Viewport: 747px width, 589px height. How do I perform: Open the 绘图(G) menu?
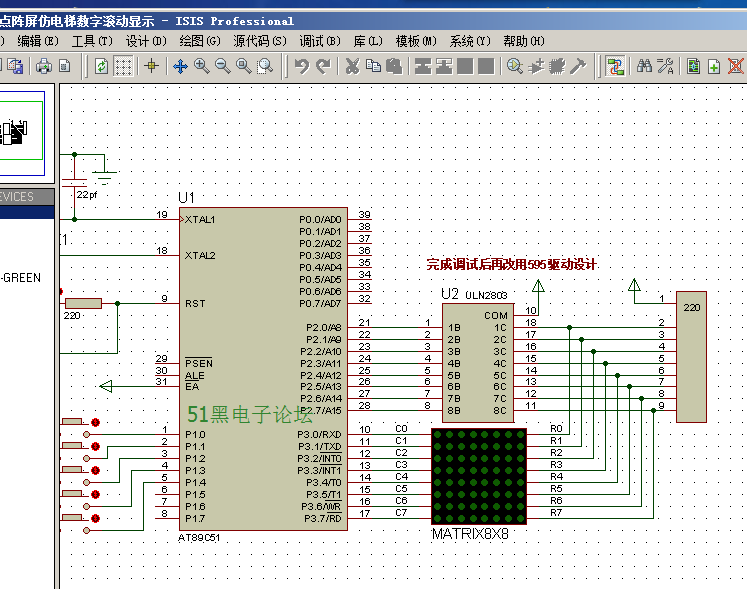(x=200, y=41)
